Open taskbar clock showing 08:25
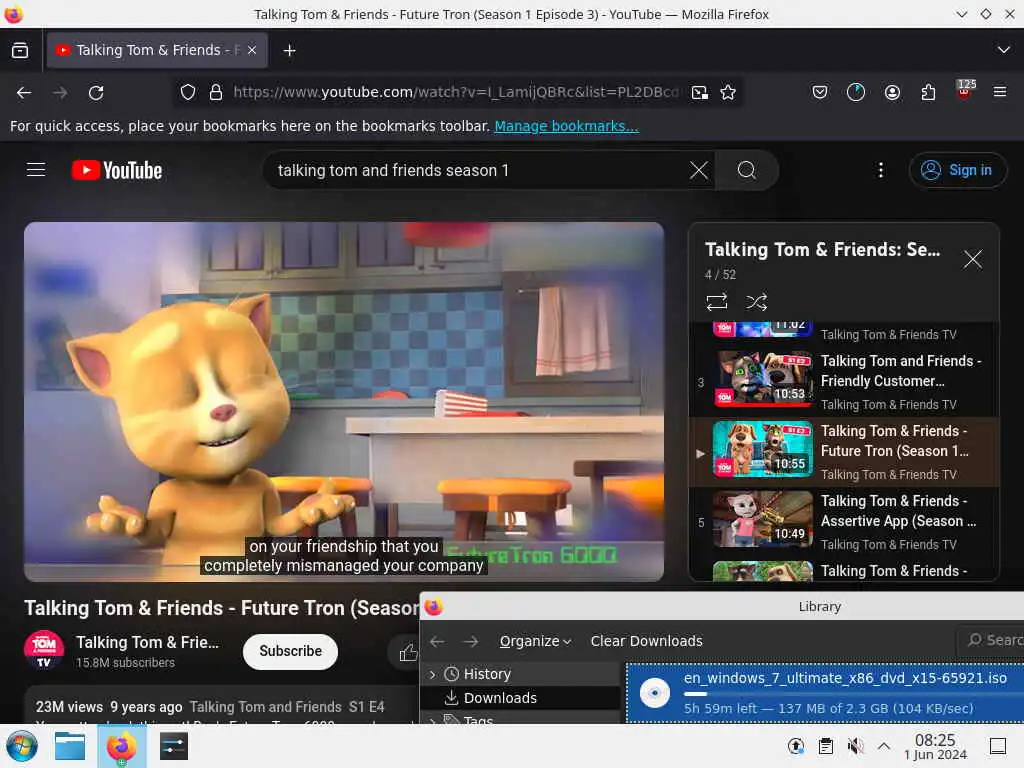 935,746
